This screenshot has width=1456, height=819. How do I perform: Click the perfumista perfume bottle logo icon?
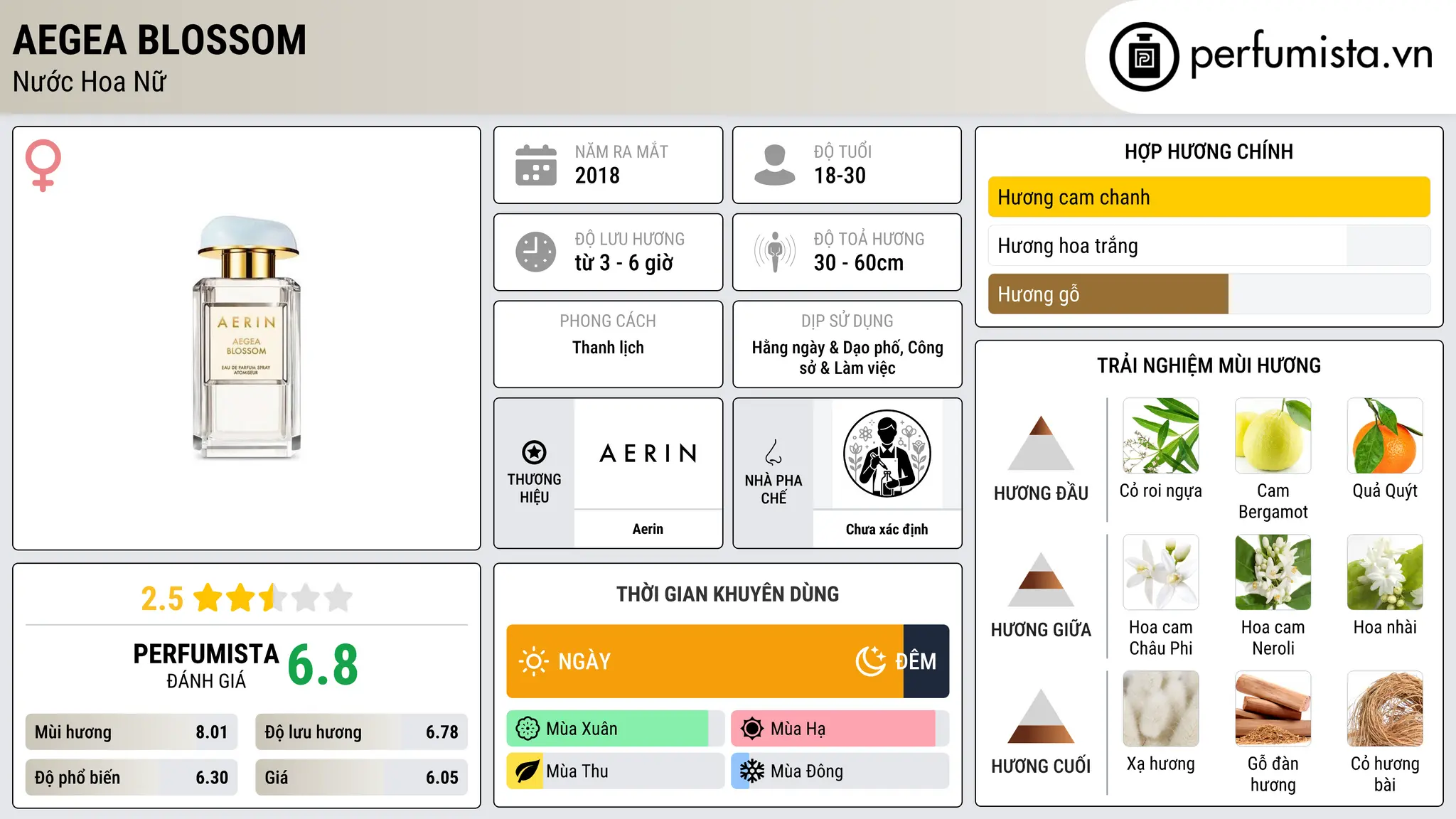1144,57
